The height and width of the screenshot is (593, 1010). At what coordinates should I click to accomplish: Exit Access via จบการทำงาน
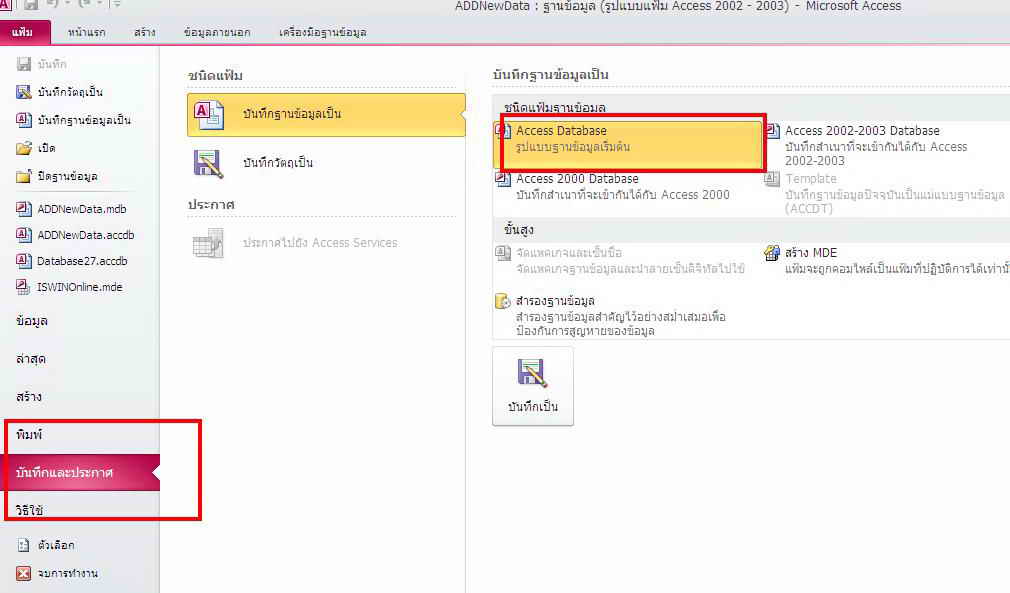57,573
